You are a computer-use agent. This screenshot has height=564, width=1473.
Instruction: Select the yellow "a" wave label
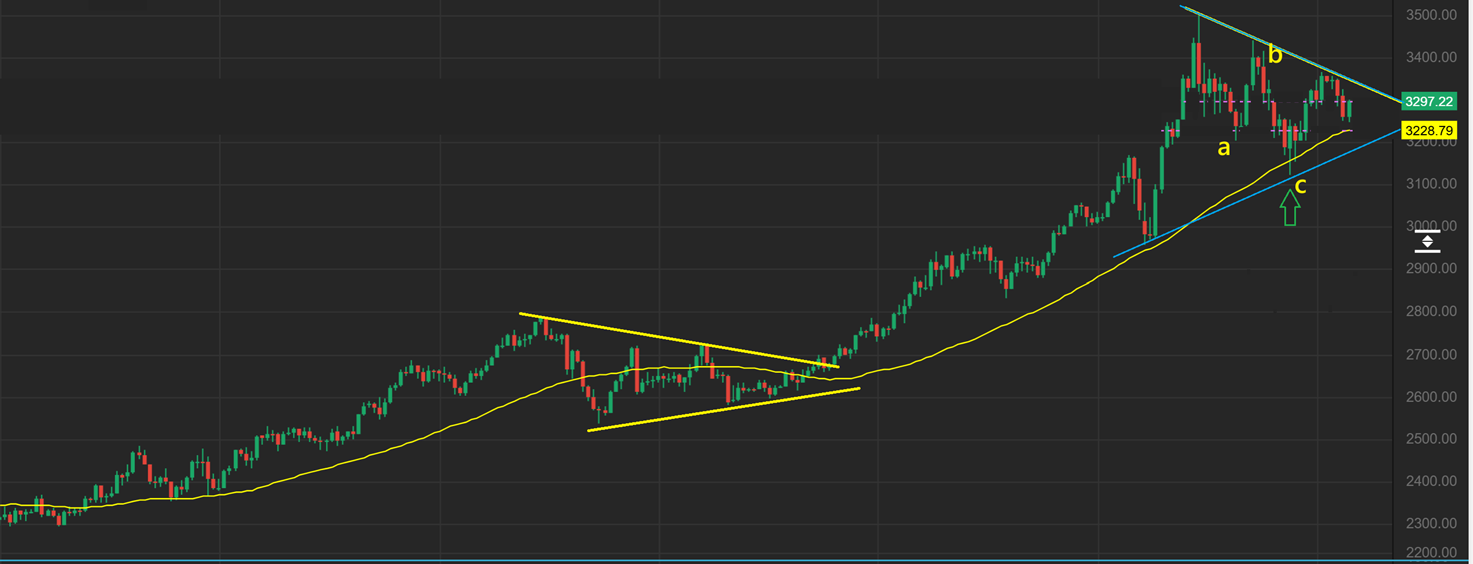1222,149
